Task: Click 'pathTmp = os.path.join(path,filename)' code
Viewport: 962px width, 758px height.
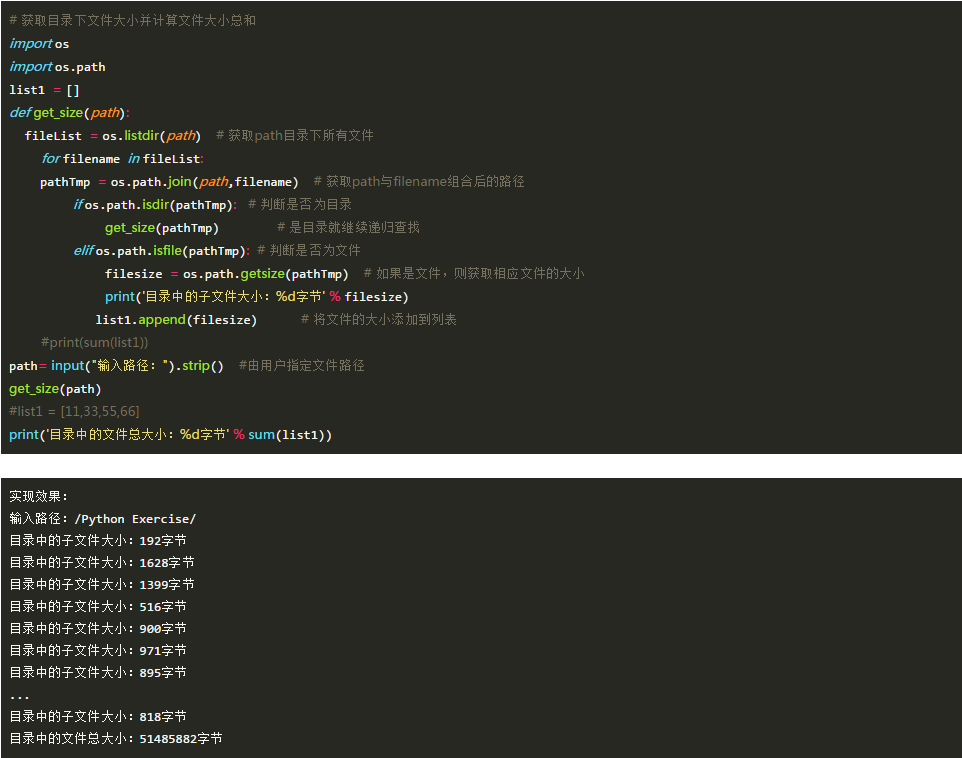Action: coord(169,182)
